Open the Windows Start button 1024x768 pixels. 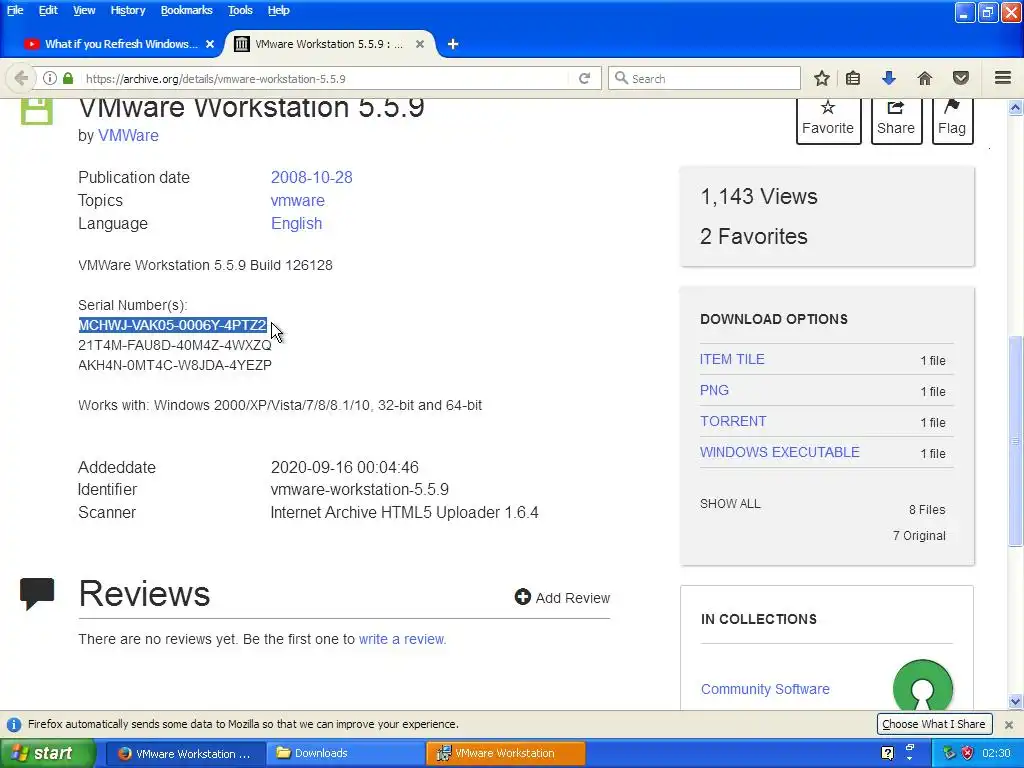47,753
